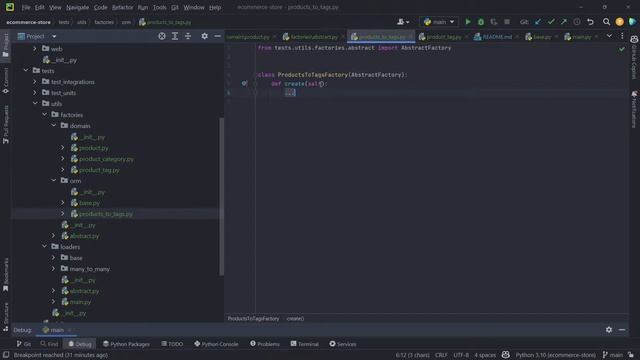Open Bookmarks tool window sidebar
This screenshot has height=360, width=640.
(5, 275)
